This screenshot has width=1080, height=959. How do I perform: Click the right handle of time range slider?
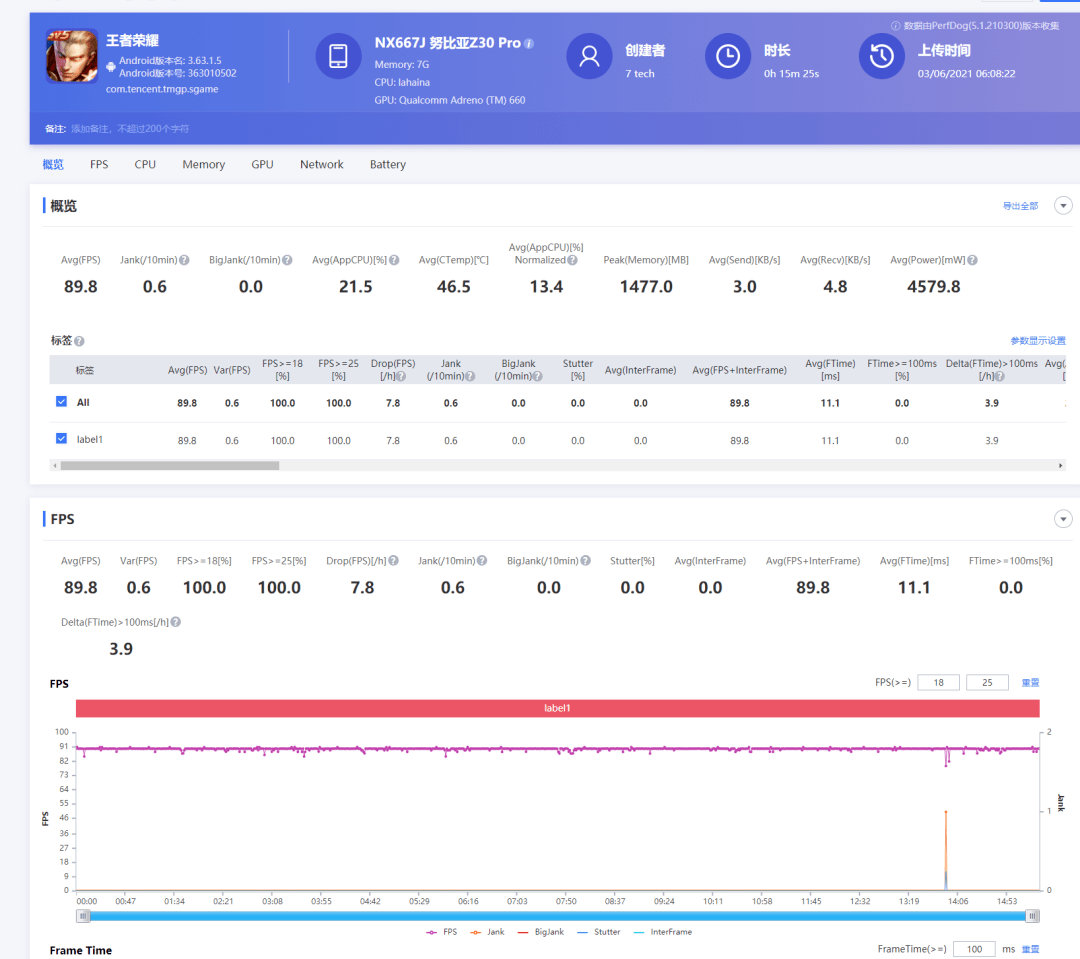coord(1032,916)
